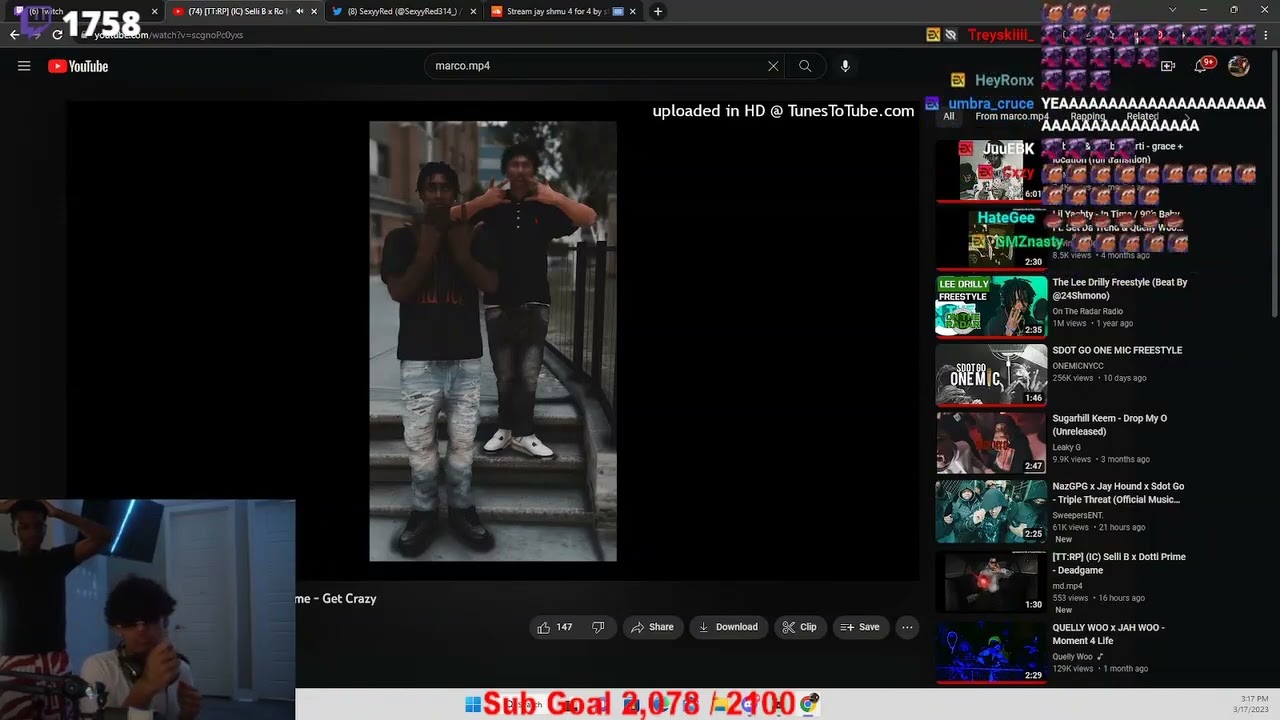The height and width of the screenshot is (720, 1280).
Task: Switch to the SexyyRed Twitter tab
Action: point(403,11)
